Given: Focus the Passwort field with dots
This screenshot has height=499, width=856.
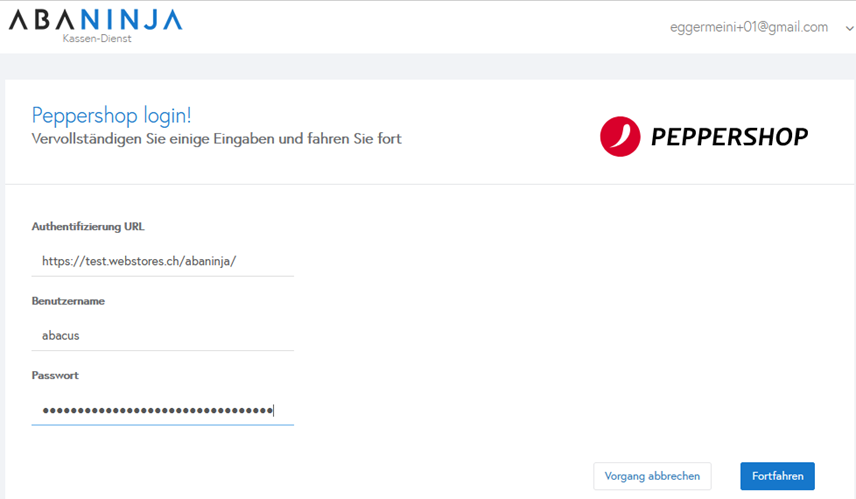Looking at the screenshot, I should click(x=162, y=410).
